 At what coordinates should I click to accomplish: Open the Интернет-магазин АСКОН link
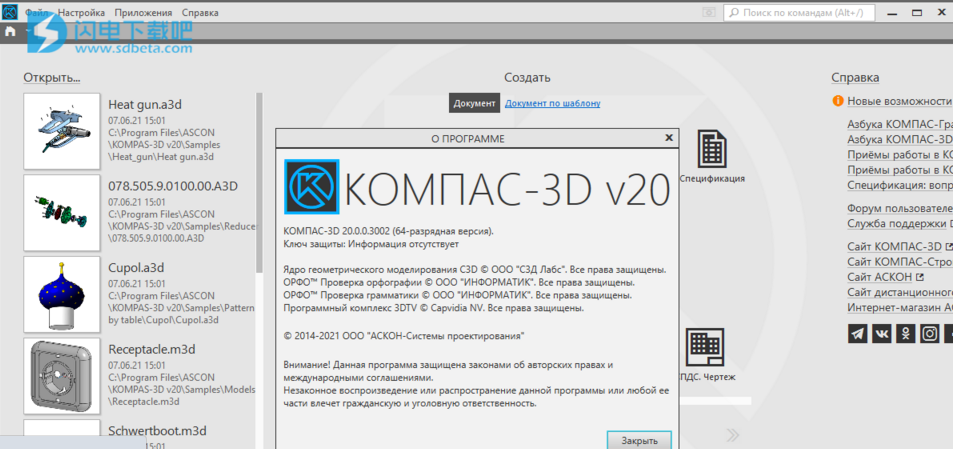tap(900, 307)
